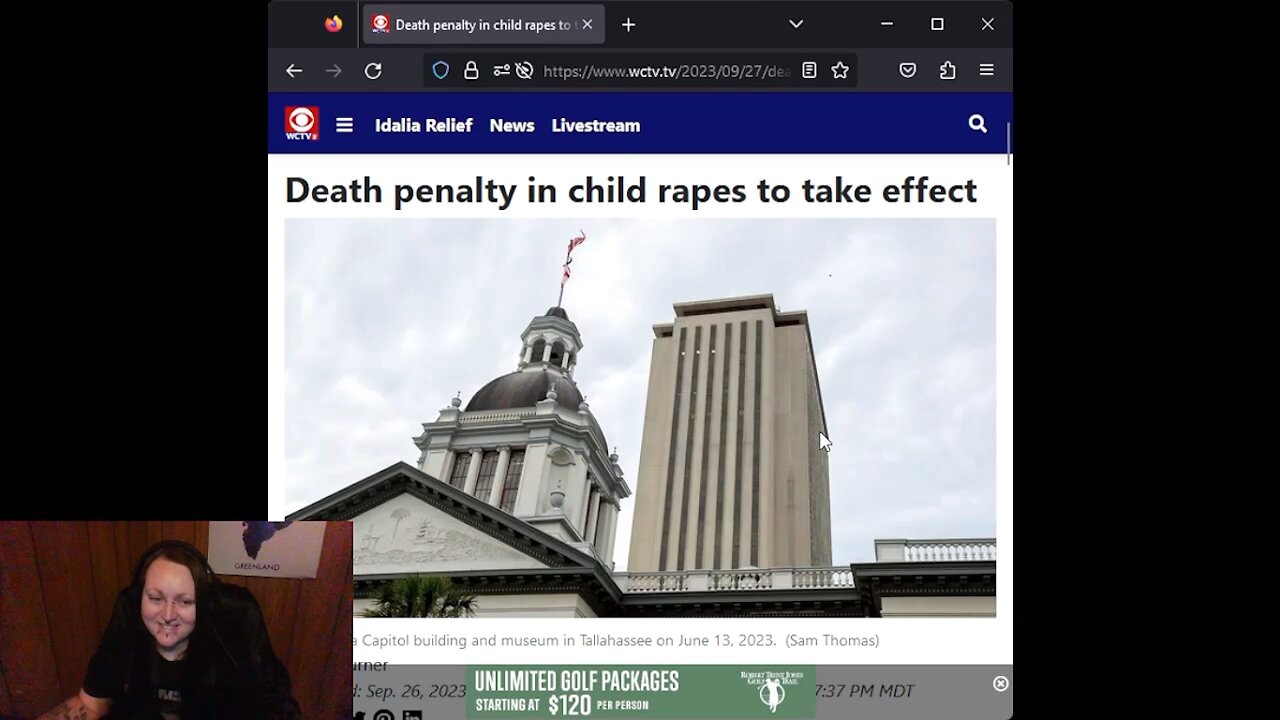Select the Death penalty article tab
This screenshot has width=1280, height=720.
click(x=482, y=24)
